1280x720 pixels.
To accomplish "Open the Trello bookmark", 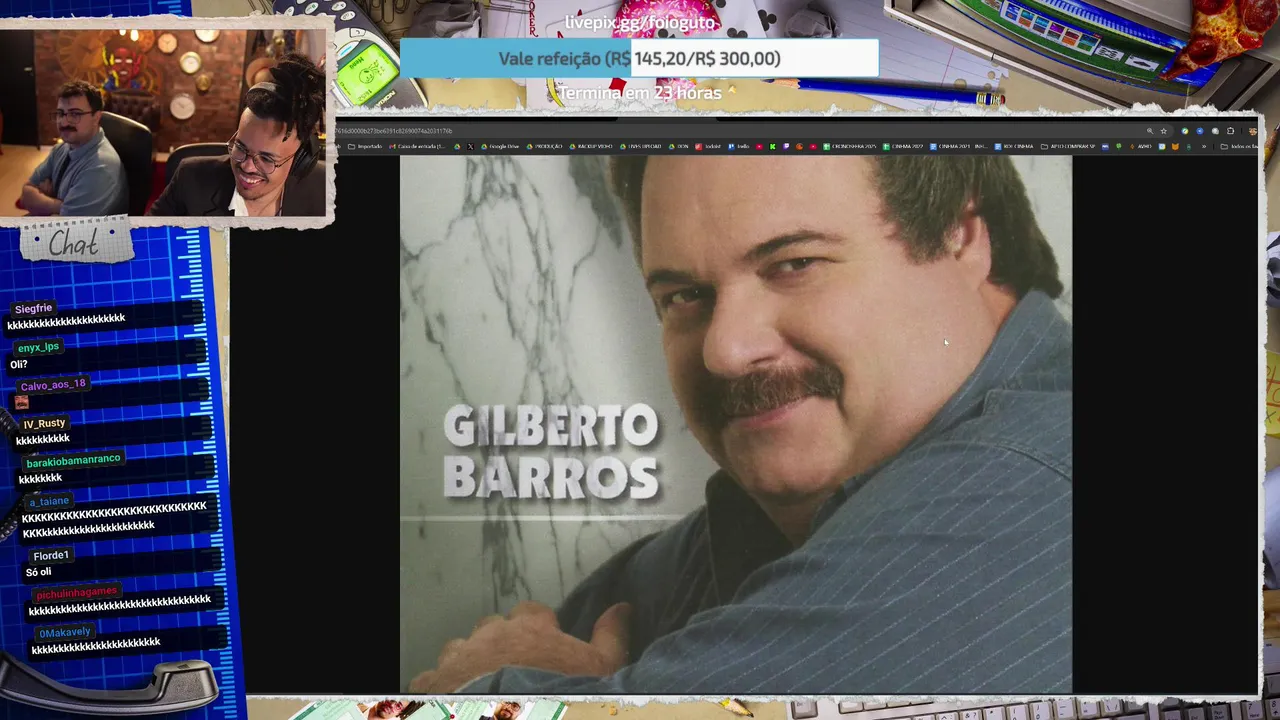I will 739,146.
